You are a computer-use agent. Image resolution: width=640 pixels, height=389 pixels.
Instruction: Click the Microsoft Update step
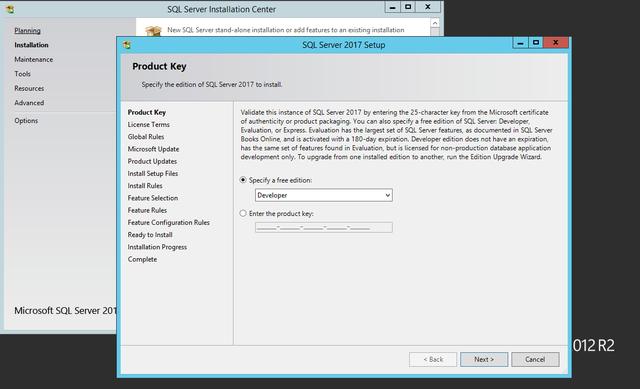click(x=153, y=149)
